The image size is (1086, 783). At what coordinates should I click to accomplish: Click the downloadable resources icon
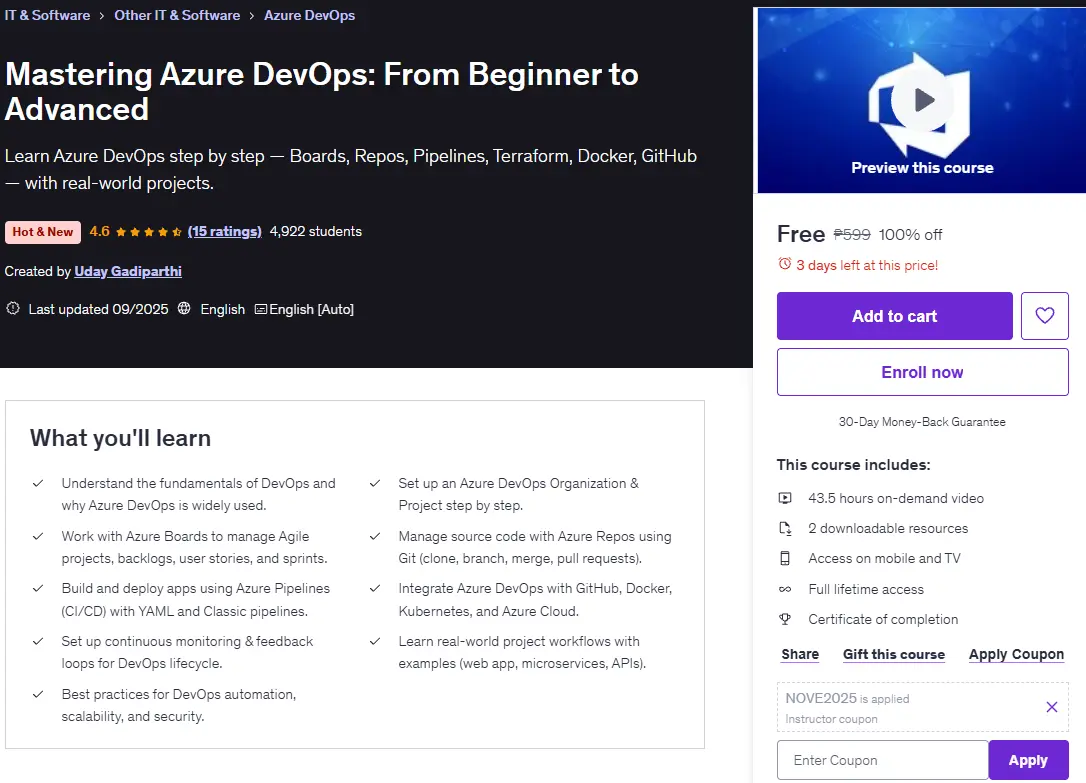coord(785,528)
